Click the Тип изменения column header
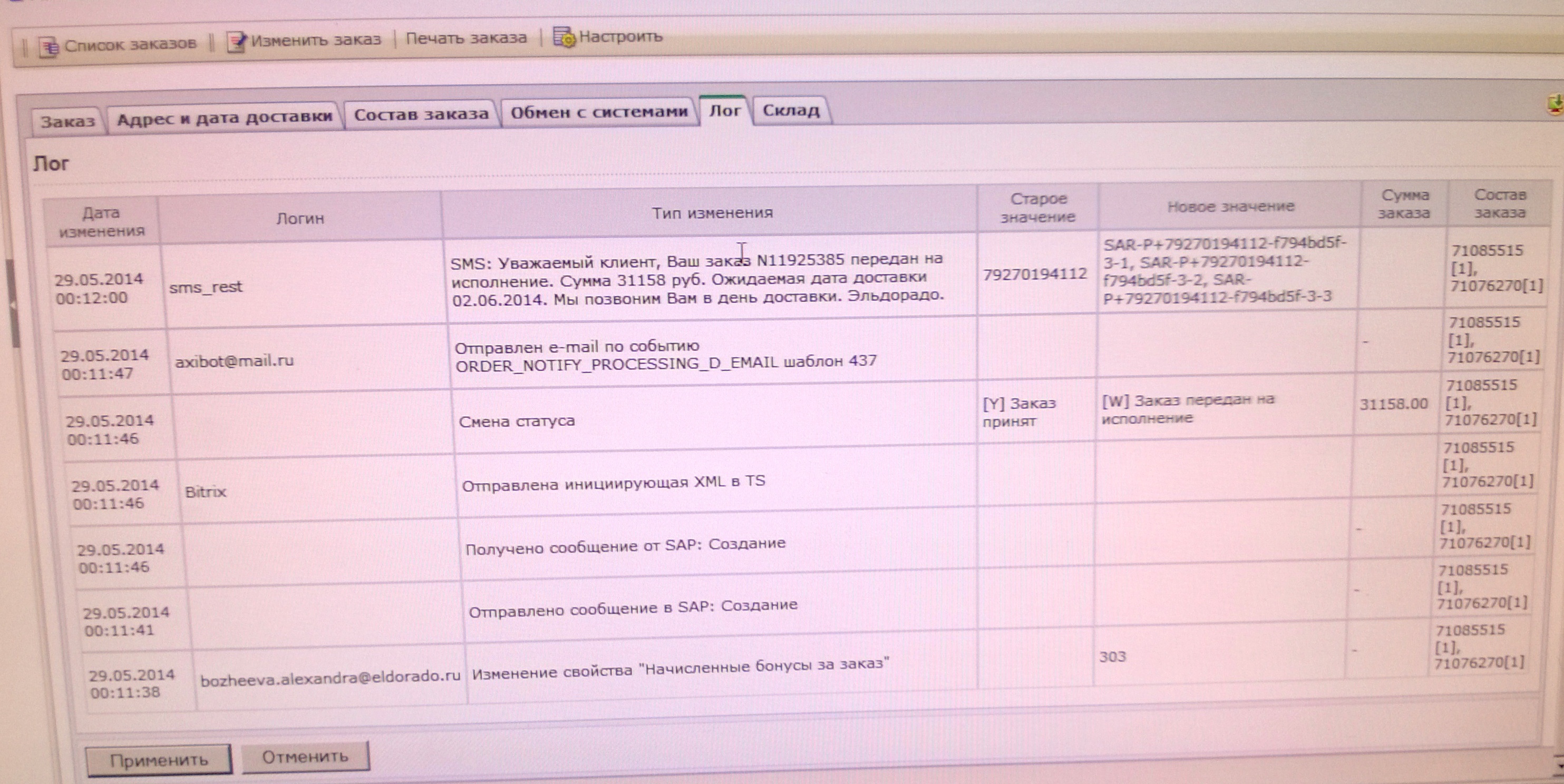The width and height of the screenshot is (1564, 784). (712, 213)
